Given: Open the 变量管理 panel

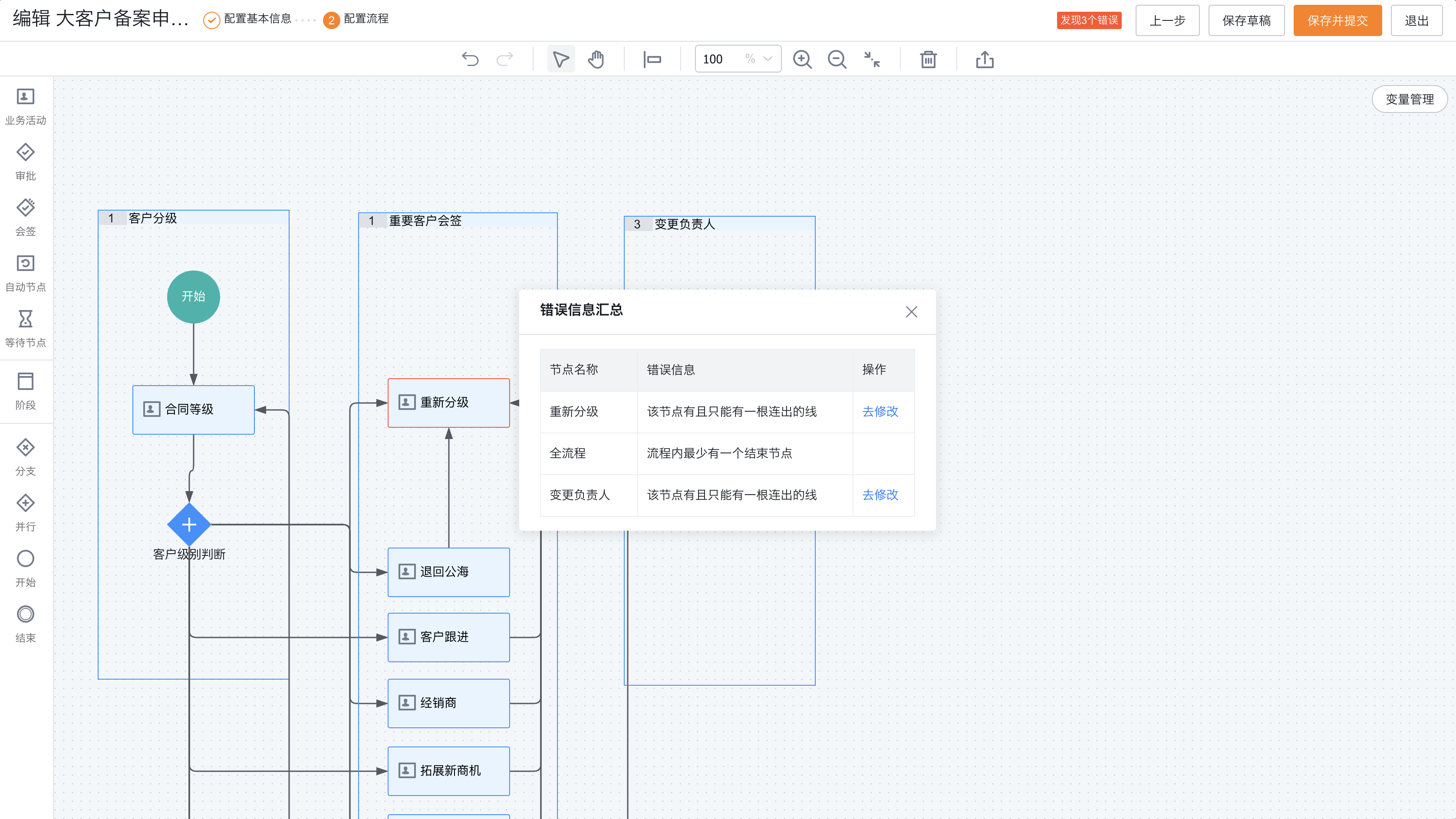Looking at the screenshot, I should 1410,99.
